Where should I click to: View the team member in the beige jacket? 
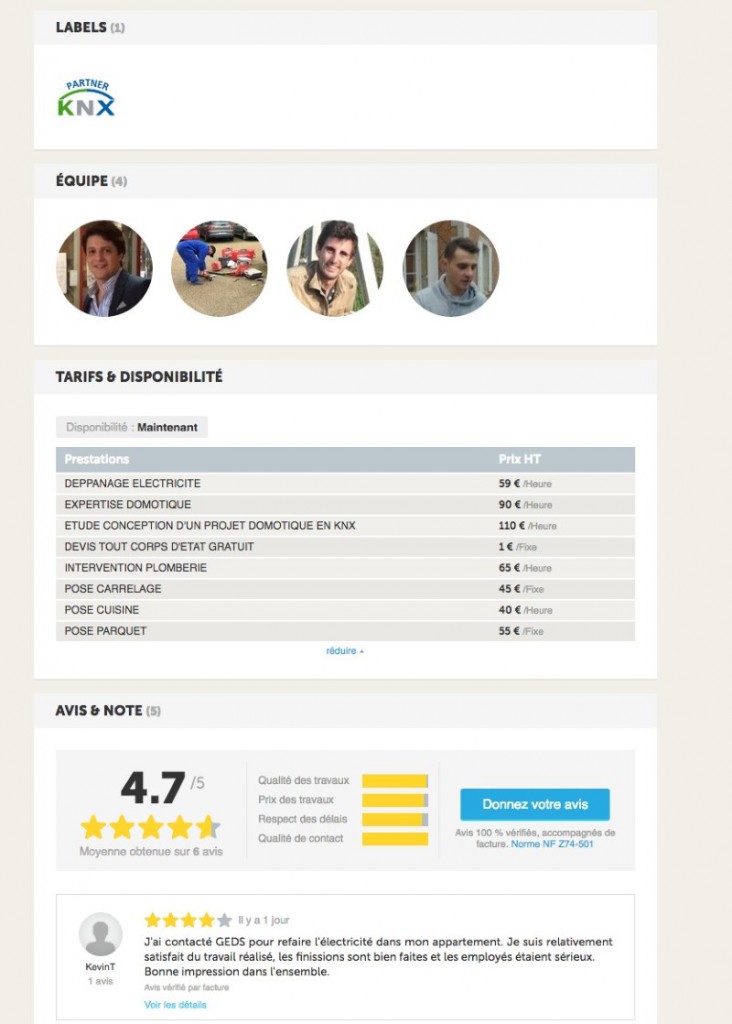[335, 269]
